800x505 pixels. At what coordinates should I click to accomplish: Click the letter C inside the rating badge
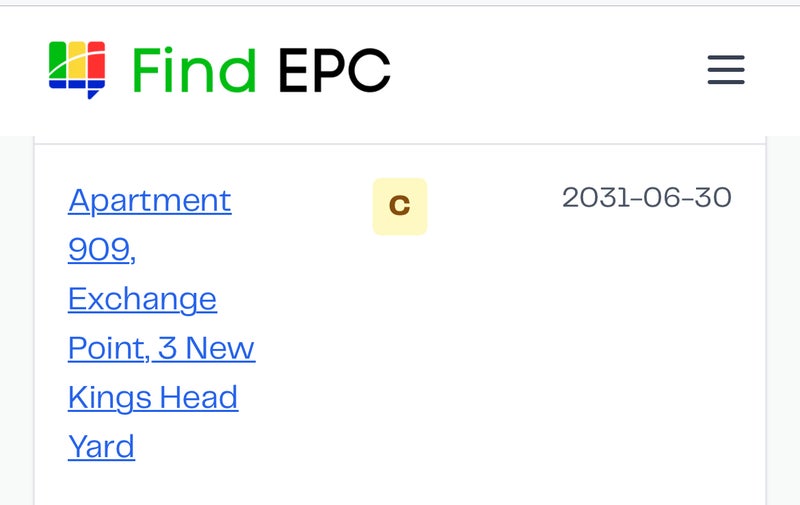point(399,206)
